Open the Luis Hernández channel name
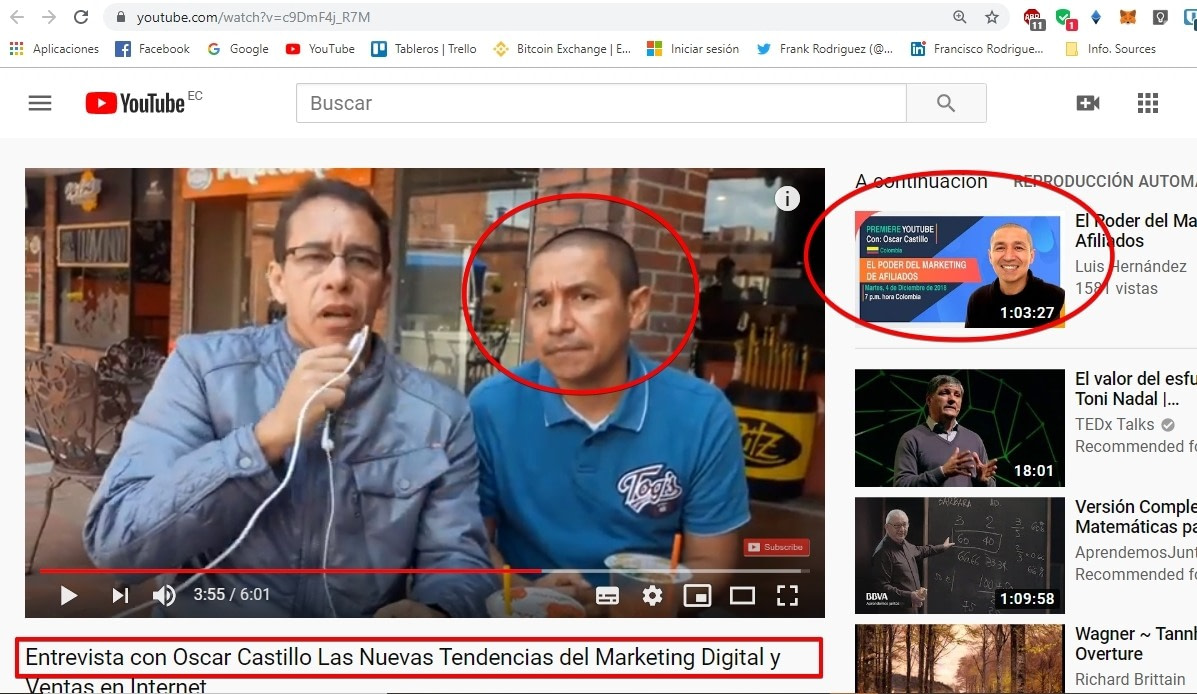Viewport: 1197px width, 694px height. pos(1131,266)
